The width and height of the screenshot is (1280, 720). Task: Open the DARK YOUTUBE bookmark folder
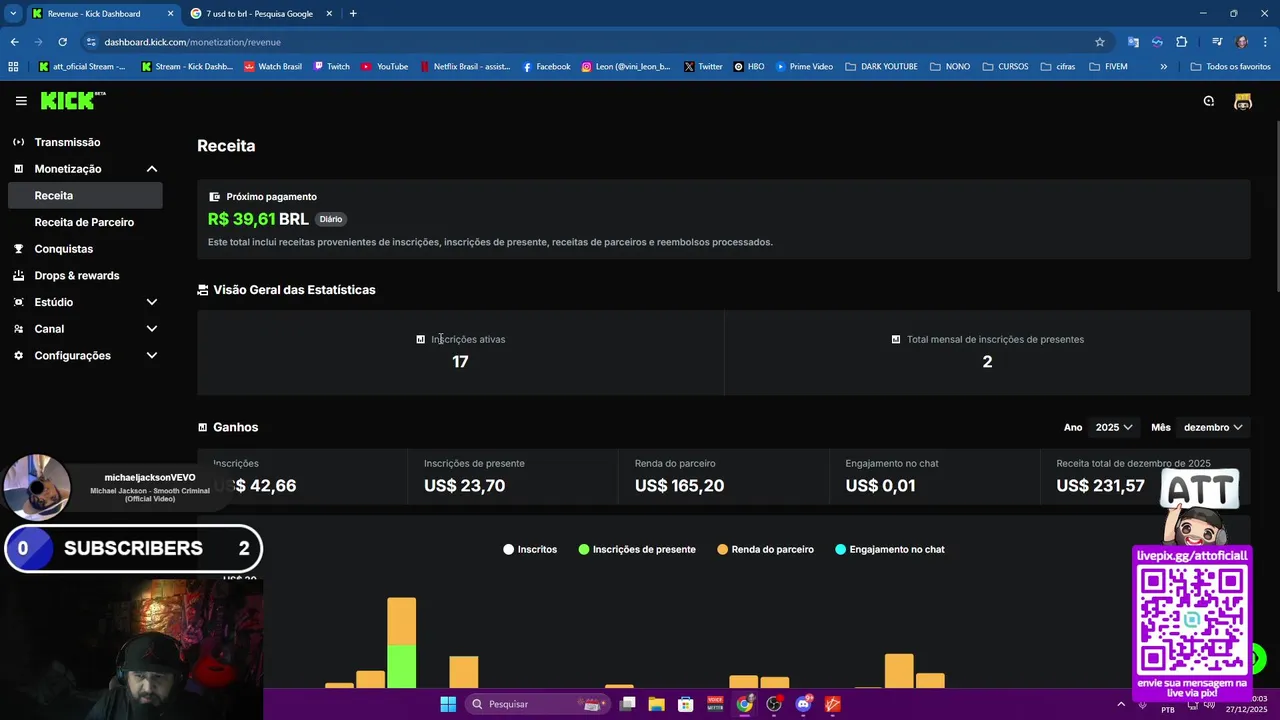(881, 67)
